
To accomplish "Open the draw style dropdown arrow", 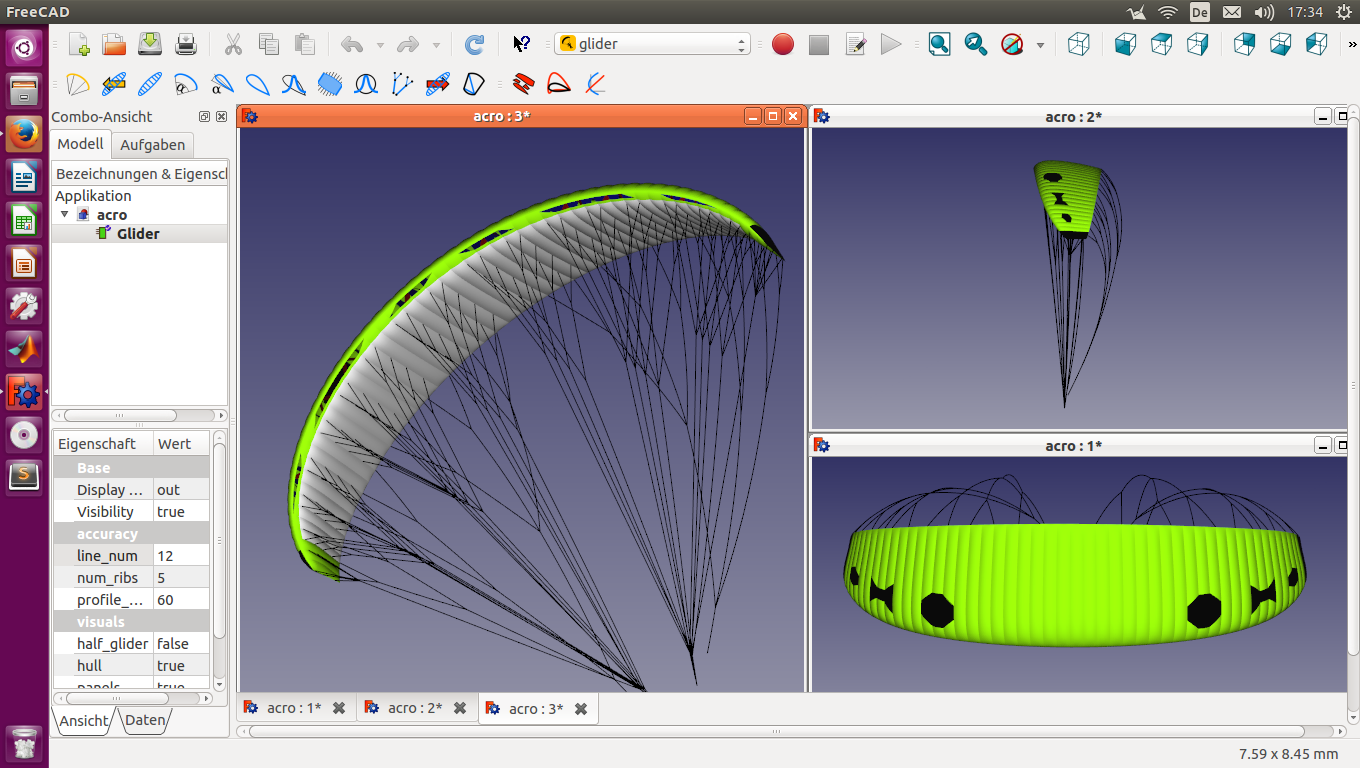I will point(1040,45).
